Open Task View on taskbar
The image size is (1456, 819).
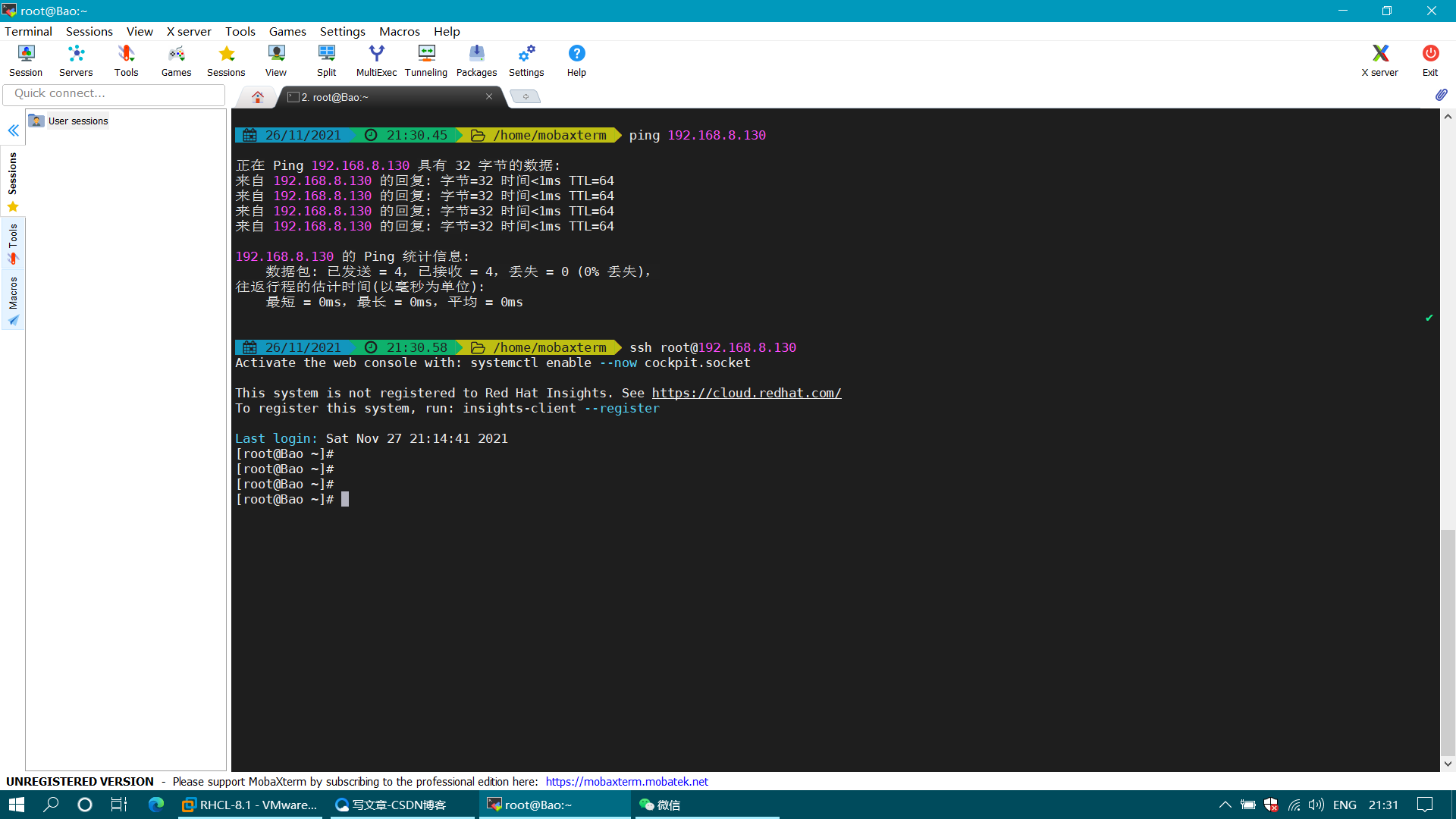click(119, 805)
